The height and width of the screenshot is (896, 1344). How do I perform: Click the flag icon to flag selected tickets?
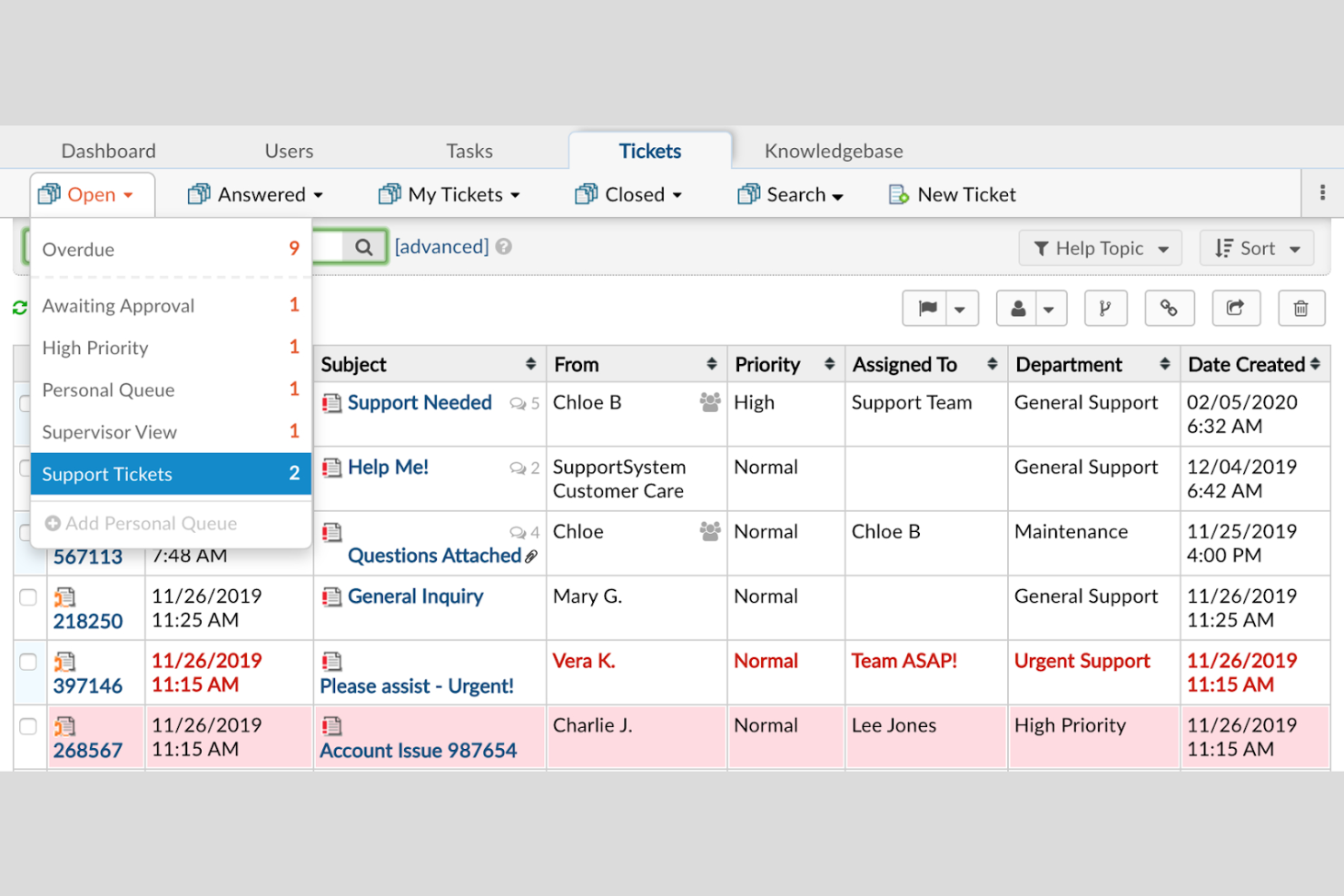927,308
